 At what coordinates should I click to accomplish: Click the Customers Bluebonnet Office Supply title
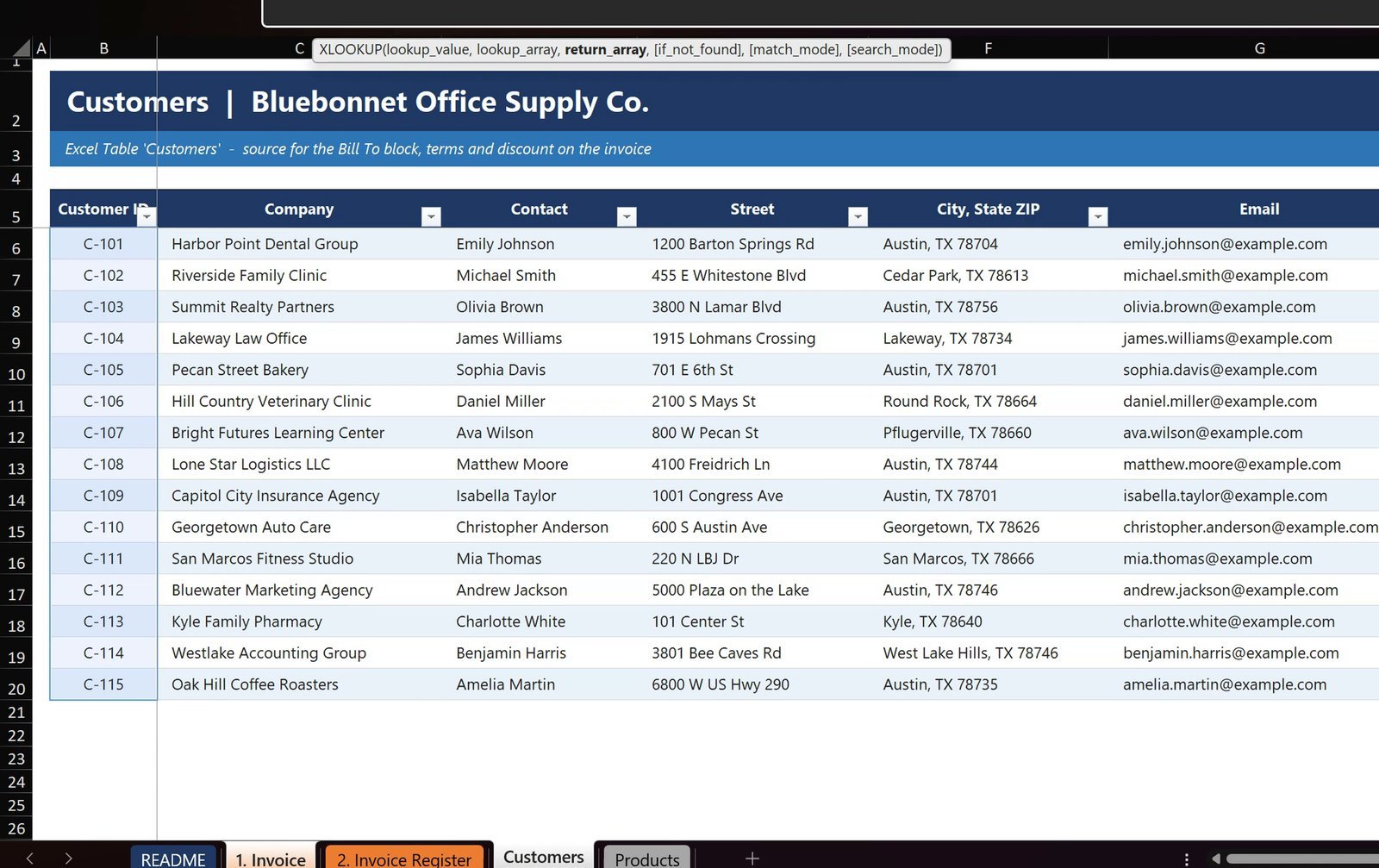coord(358,102)
